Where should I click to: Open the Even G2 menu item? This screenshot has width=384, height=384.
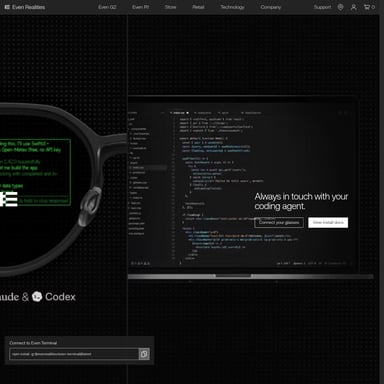pos(107,7)
